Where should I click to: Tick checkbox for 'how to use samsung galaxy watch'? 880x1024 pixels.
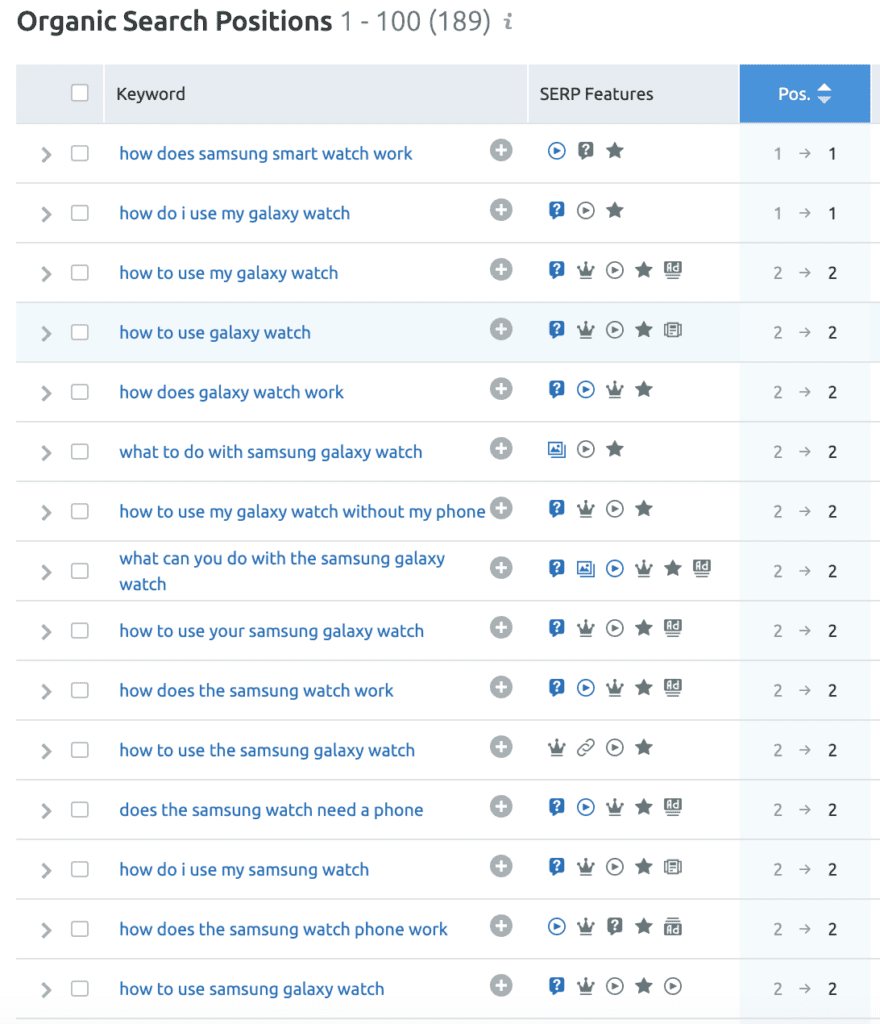(x=80, y=989)
